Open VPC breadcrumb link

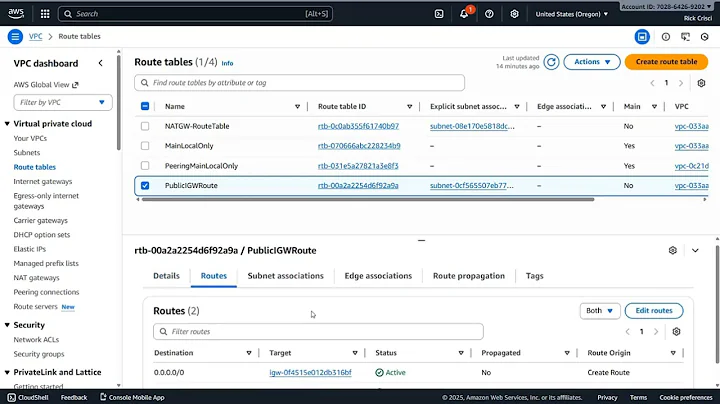[x=35, y=36]
